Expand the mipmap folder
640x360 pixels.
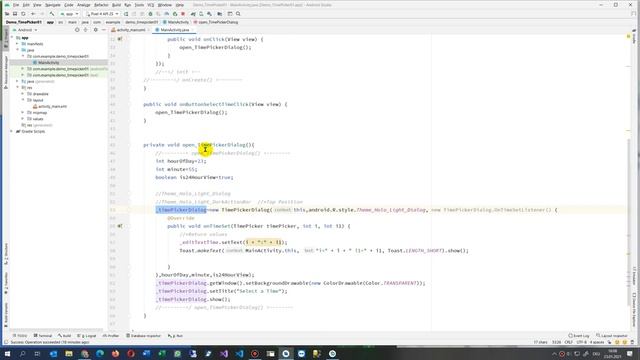[23, 112]
